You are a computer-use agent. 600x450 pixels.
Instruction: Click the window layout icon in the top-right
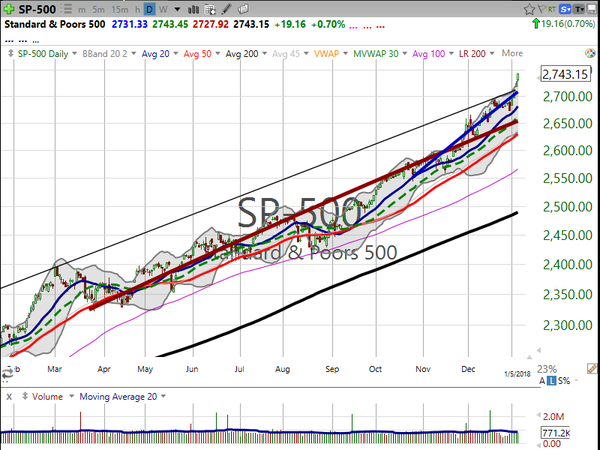(592, 9)
